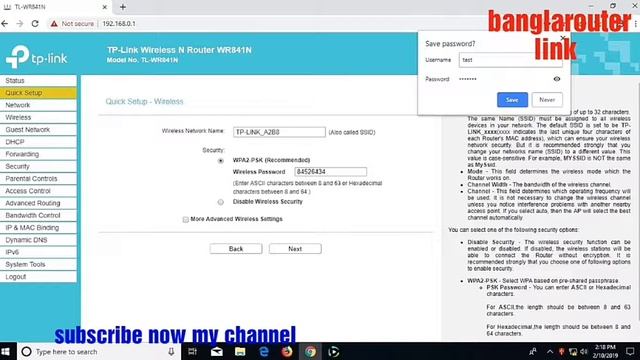Open the Wireless menu item
The image size is (640, 360).
point(38,117)
